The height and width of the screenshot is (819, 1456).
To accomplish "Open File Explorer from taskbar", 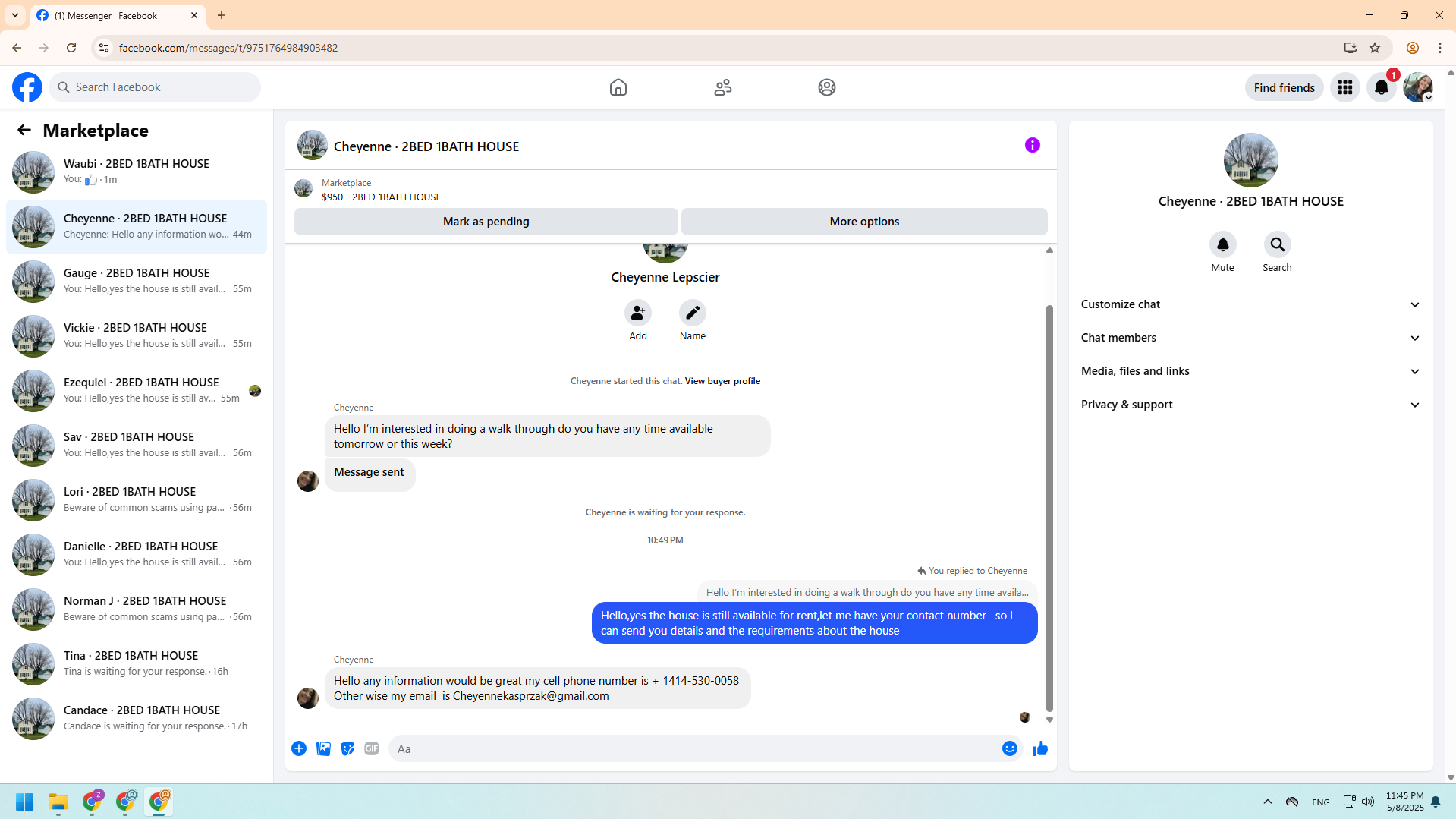I will click(x=58, y=802).
